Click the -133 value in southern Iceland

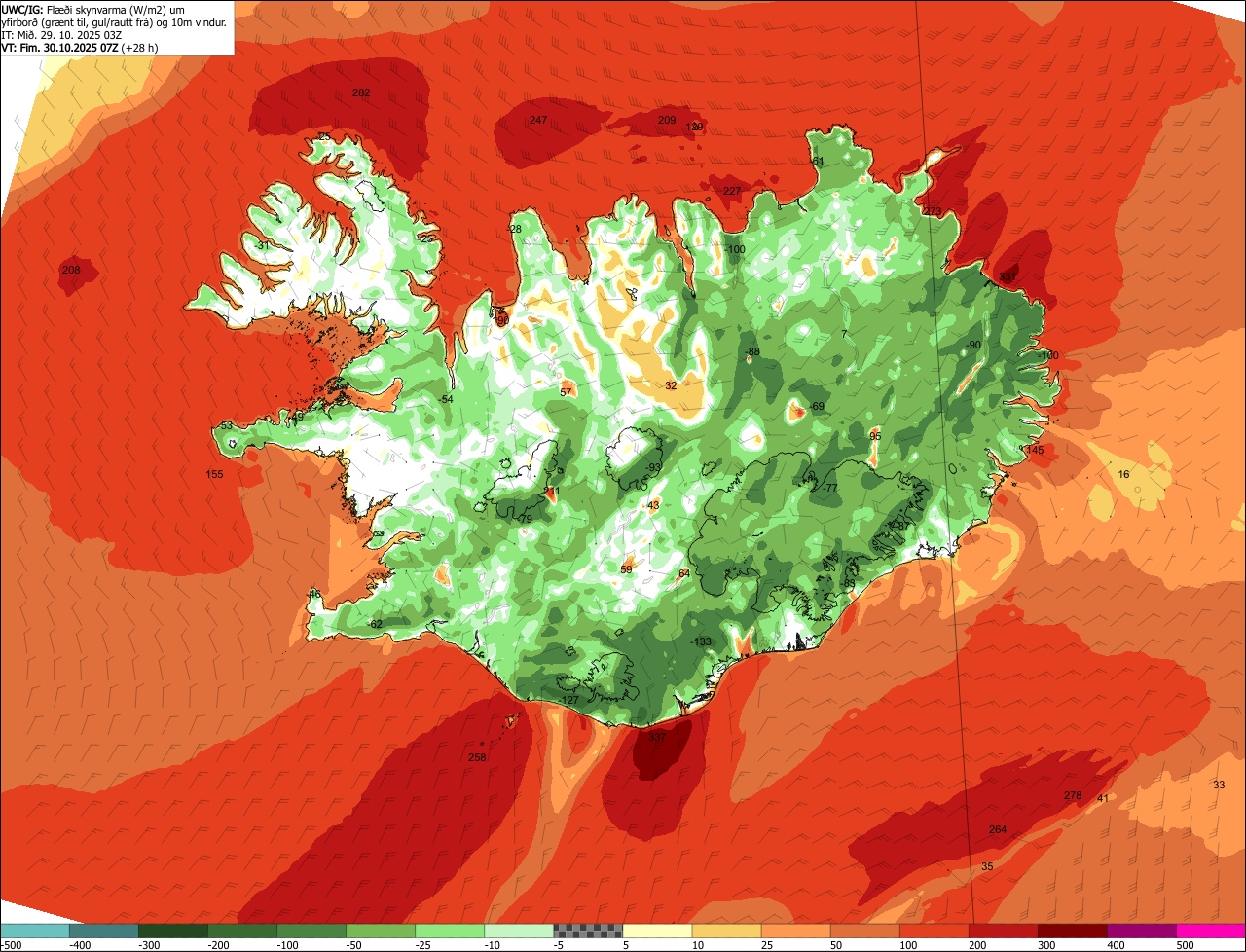[x=700, y=641]
